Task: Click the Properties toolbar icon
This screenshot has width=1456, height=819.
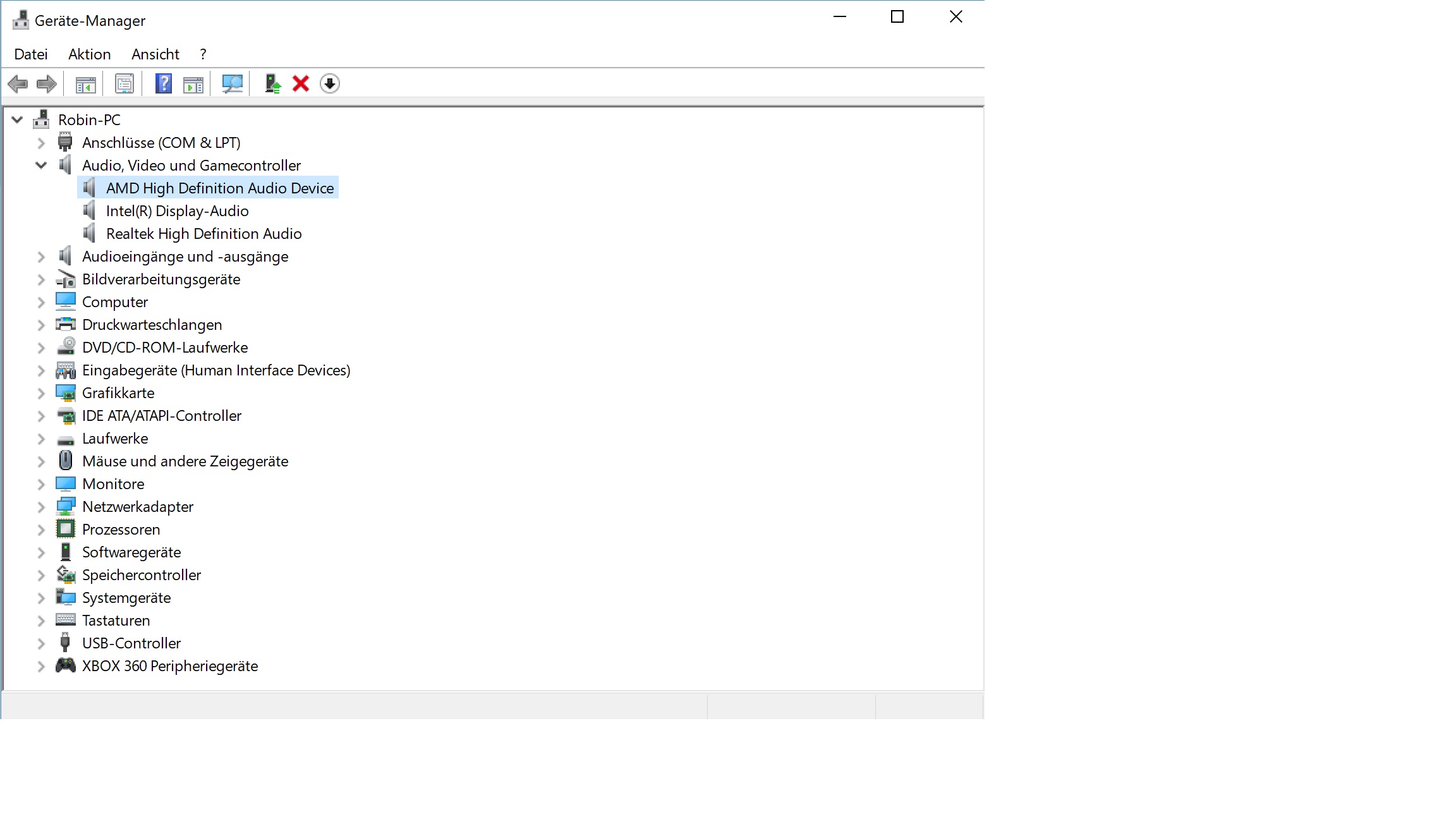Action: pos(124,84)
